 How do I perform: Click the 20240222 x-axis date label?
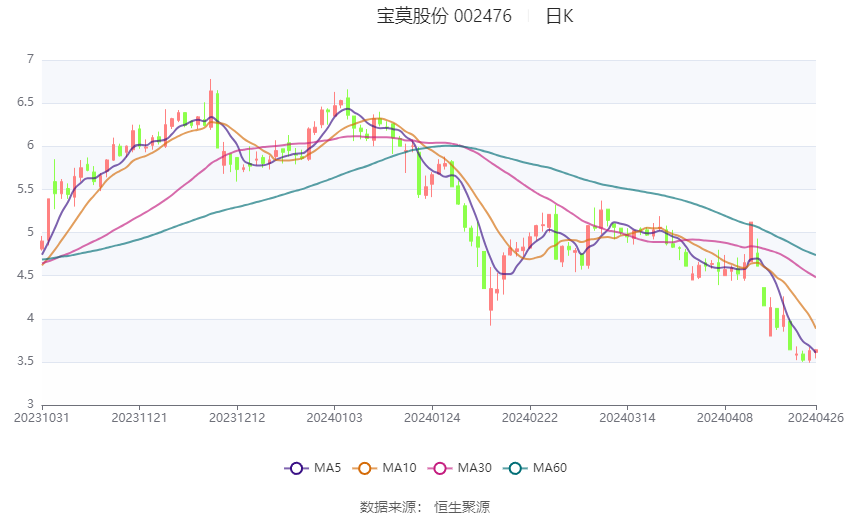530,418
